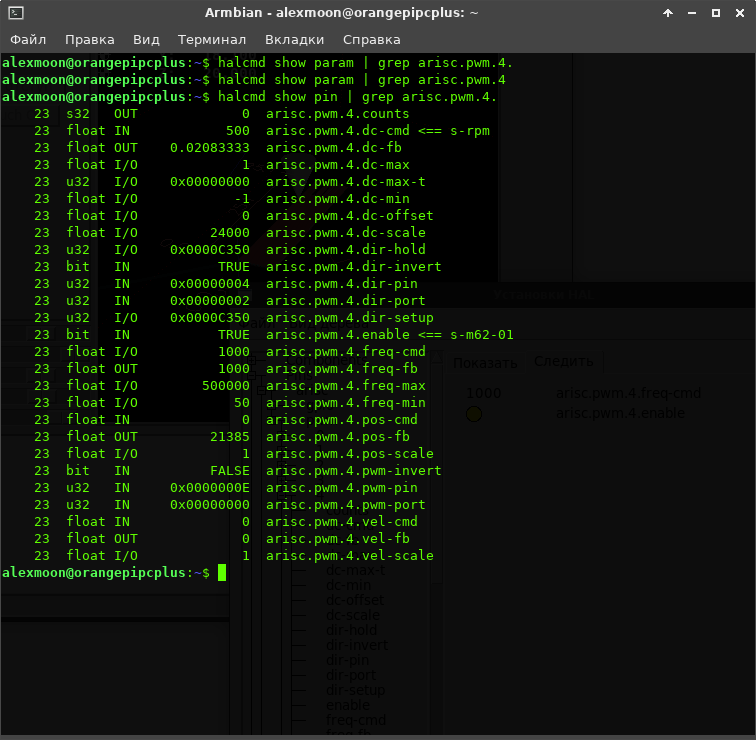Click arisc.pwm.4.pos-scale pin name
This screenshot has width=756, height=740.
pyautogui.click(x=350, y=454)
